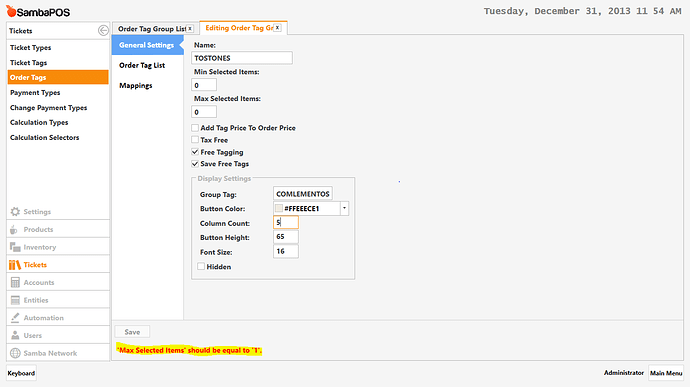This screenshot has width=690, height=387.
Task: Select Order Tags in sidebar
Action: (x=58, y=77)
